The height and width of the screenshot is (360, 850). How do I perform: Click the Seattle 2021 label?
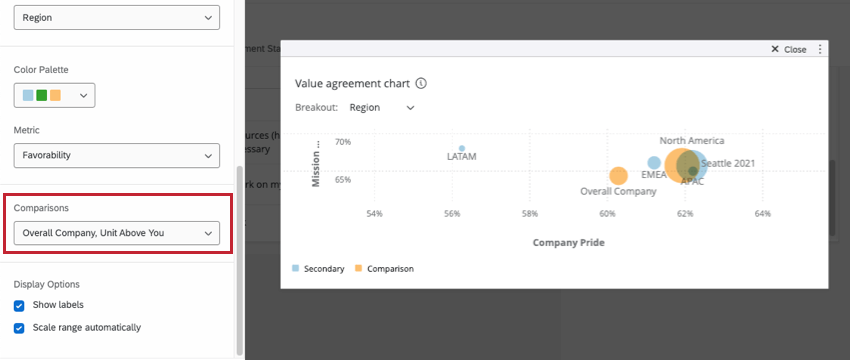[728, 163]
